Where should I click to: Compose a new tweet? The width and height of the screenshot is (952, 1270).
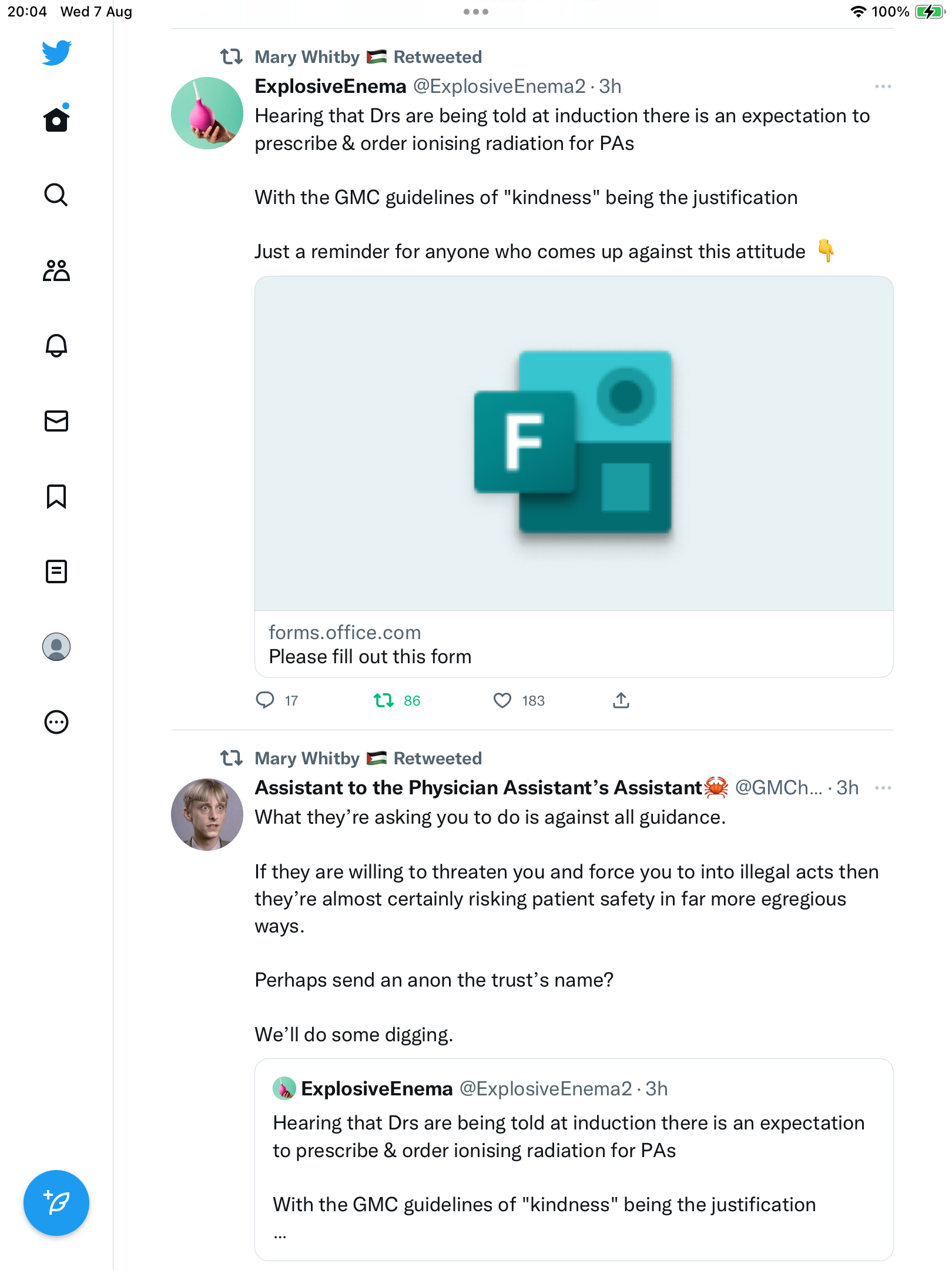coord(56,1203)
